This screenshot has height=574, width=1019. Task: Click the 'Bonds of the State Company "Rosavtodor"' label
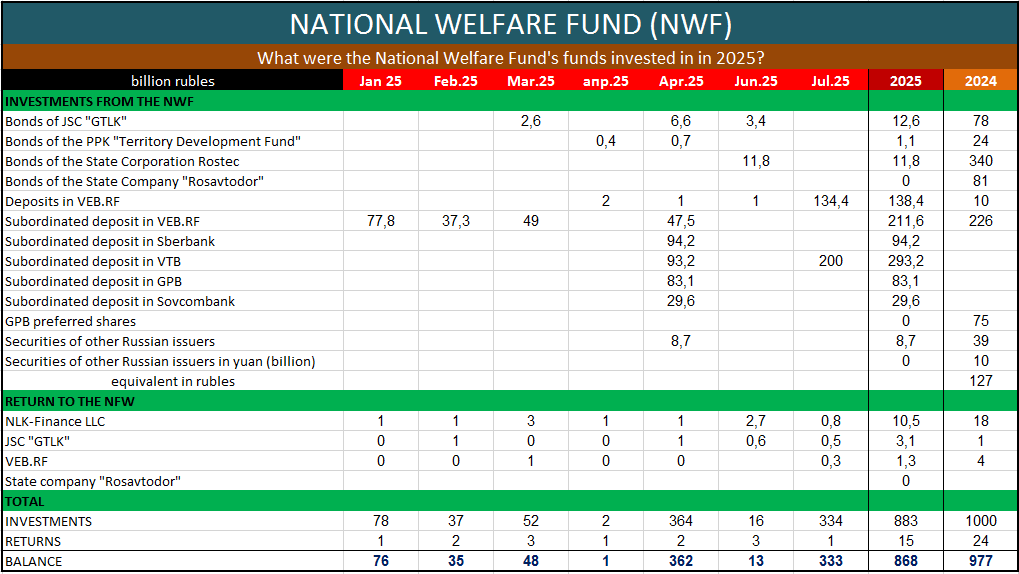pos(135,181)
